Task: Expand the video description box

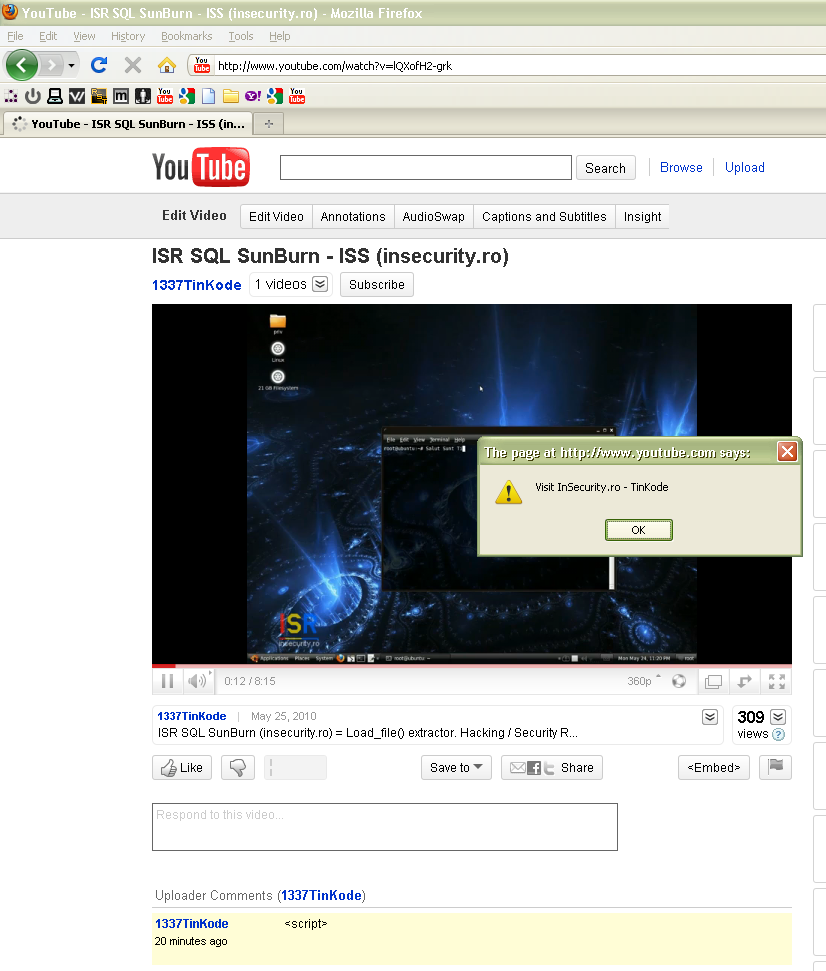Action: pyautogui.click(x=710, y=717)
